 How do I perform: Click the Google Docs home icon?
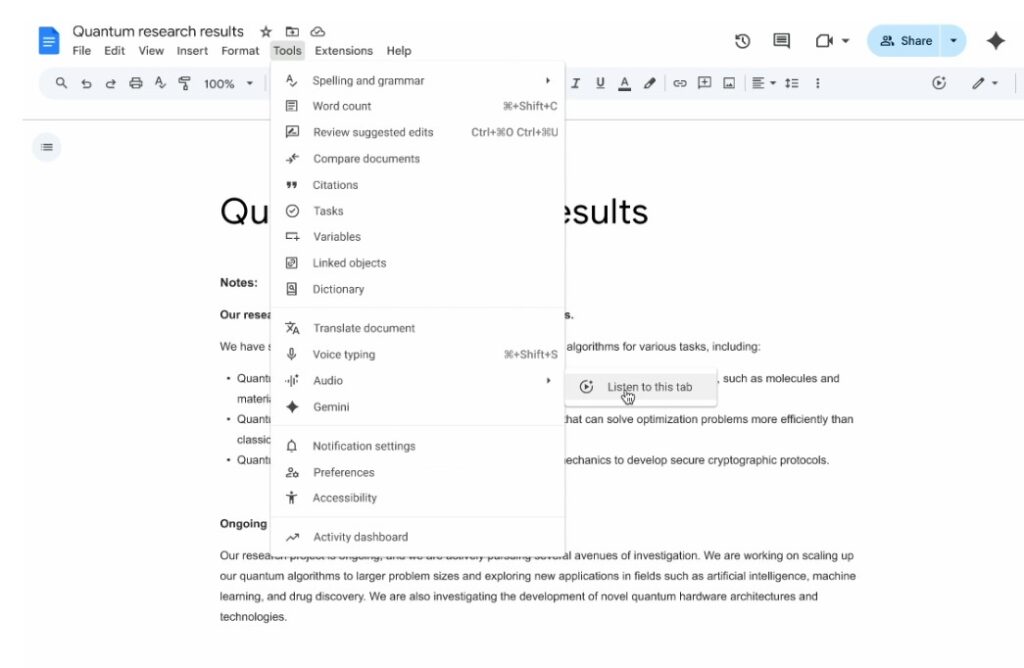coord(48,40)
